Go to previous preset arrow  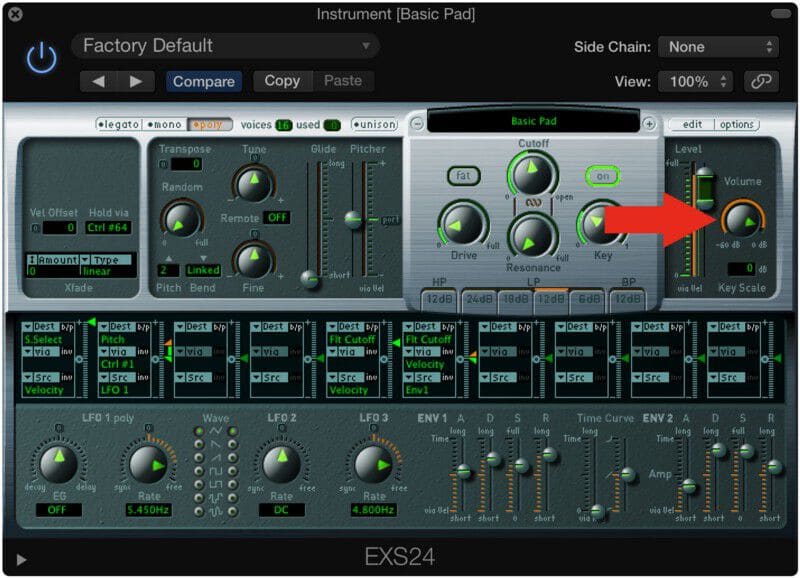(98, 81)
